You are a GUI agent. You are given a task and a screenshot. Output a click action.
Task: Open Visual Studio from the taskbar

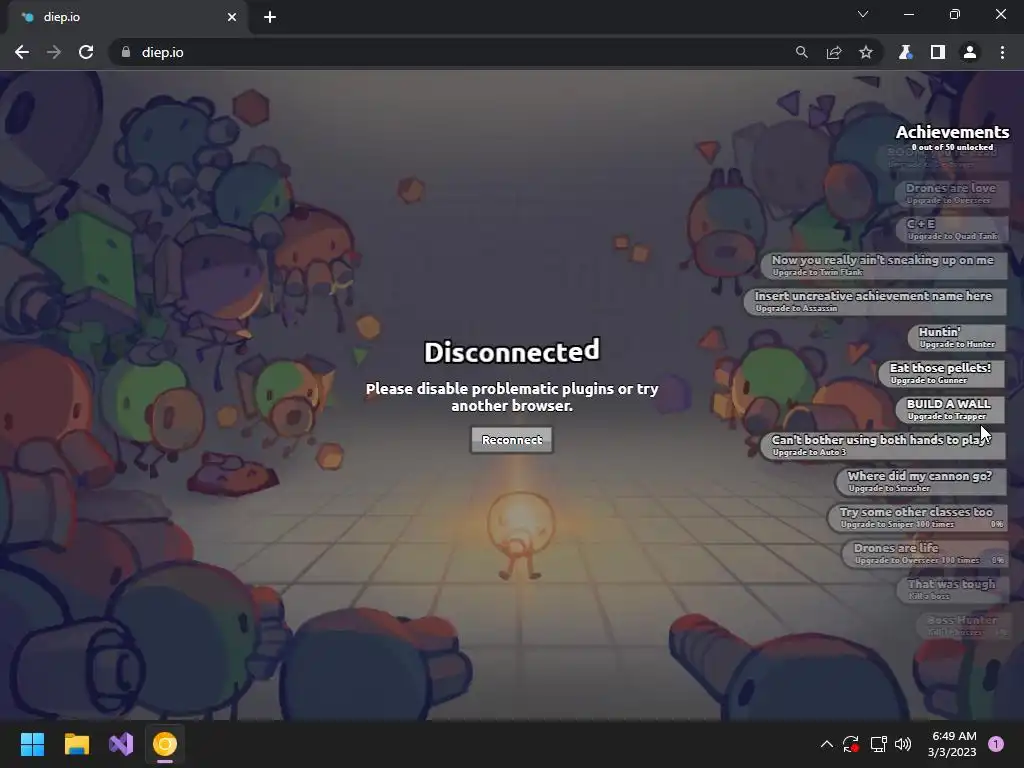click(121, 744)
